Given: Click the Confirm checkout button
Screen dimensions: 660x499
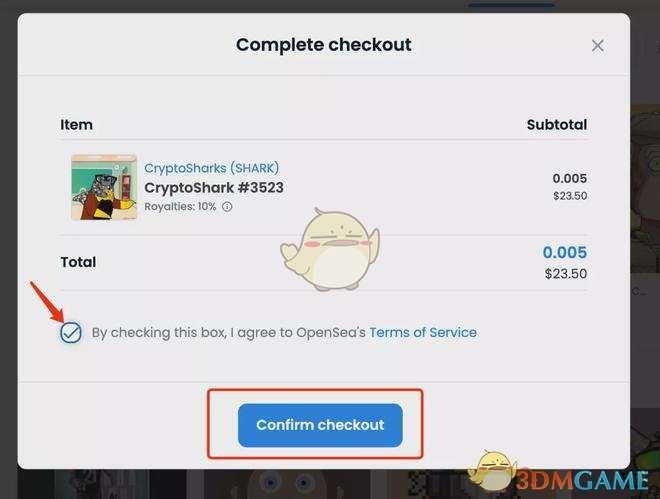Looking at the screenshot, I should click(320, 425).
